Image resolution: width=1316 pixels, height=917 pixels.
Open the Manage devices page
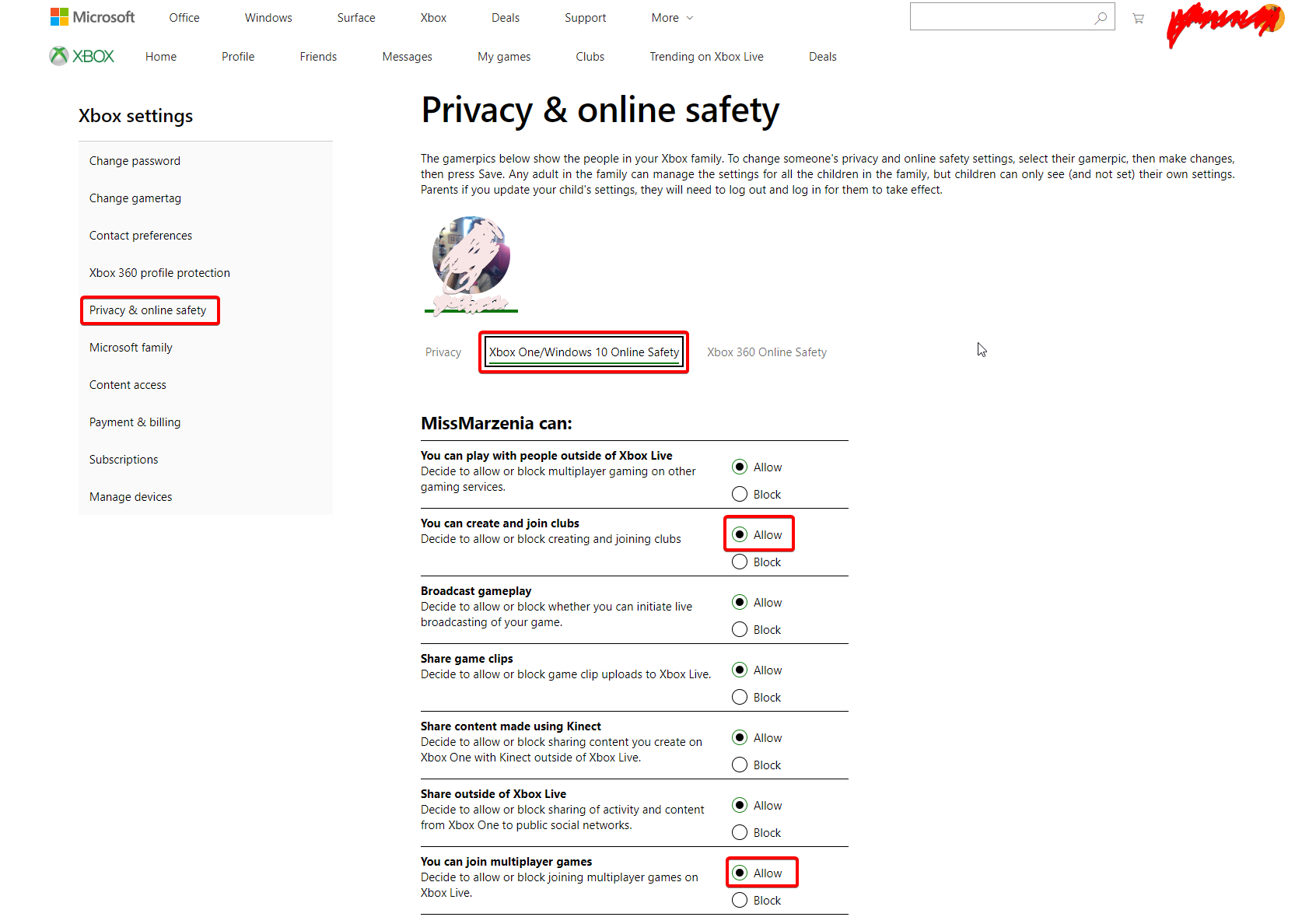(131, 497)
